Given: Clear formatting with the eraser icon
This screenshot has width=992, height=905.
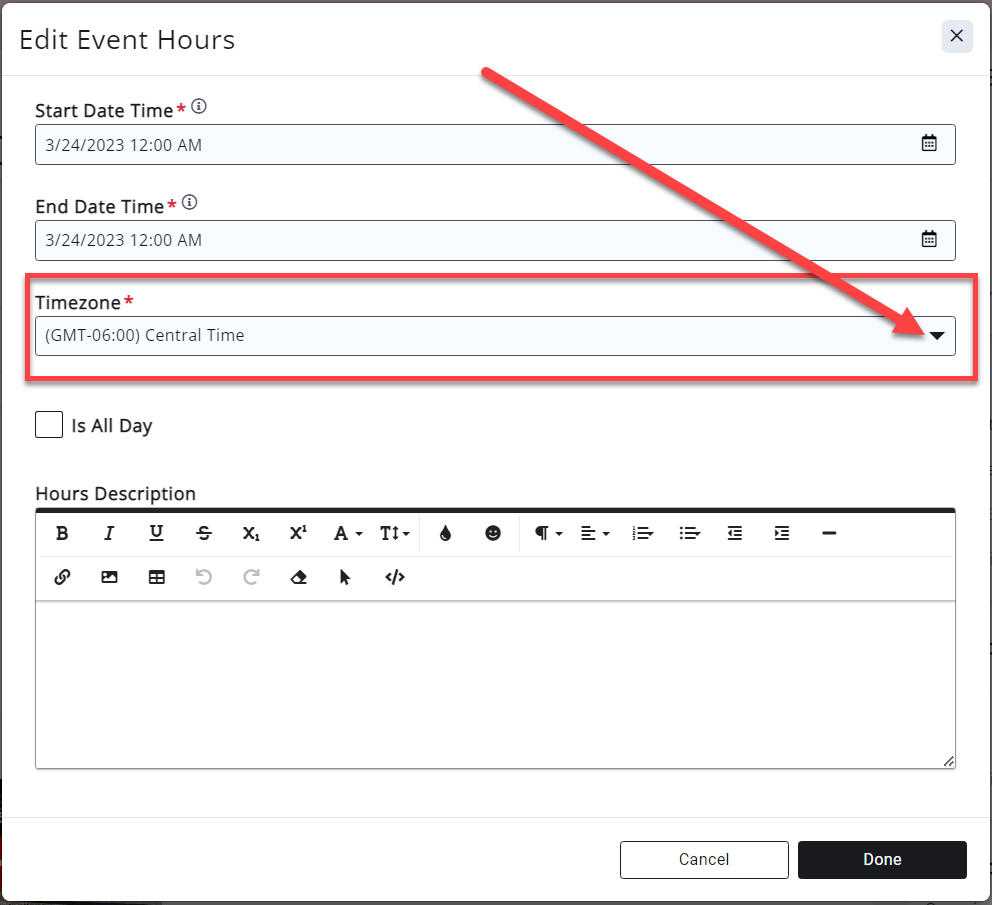Looking at the screenshot, I should point(298,577).
